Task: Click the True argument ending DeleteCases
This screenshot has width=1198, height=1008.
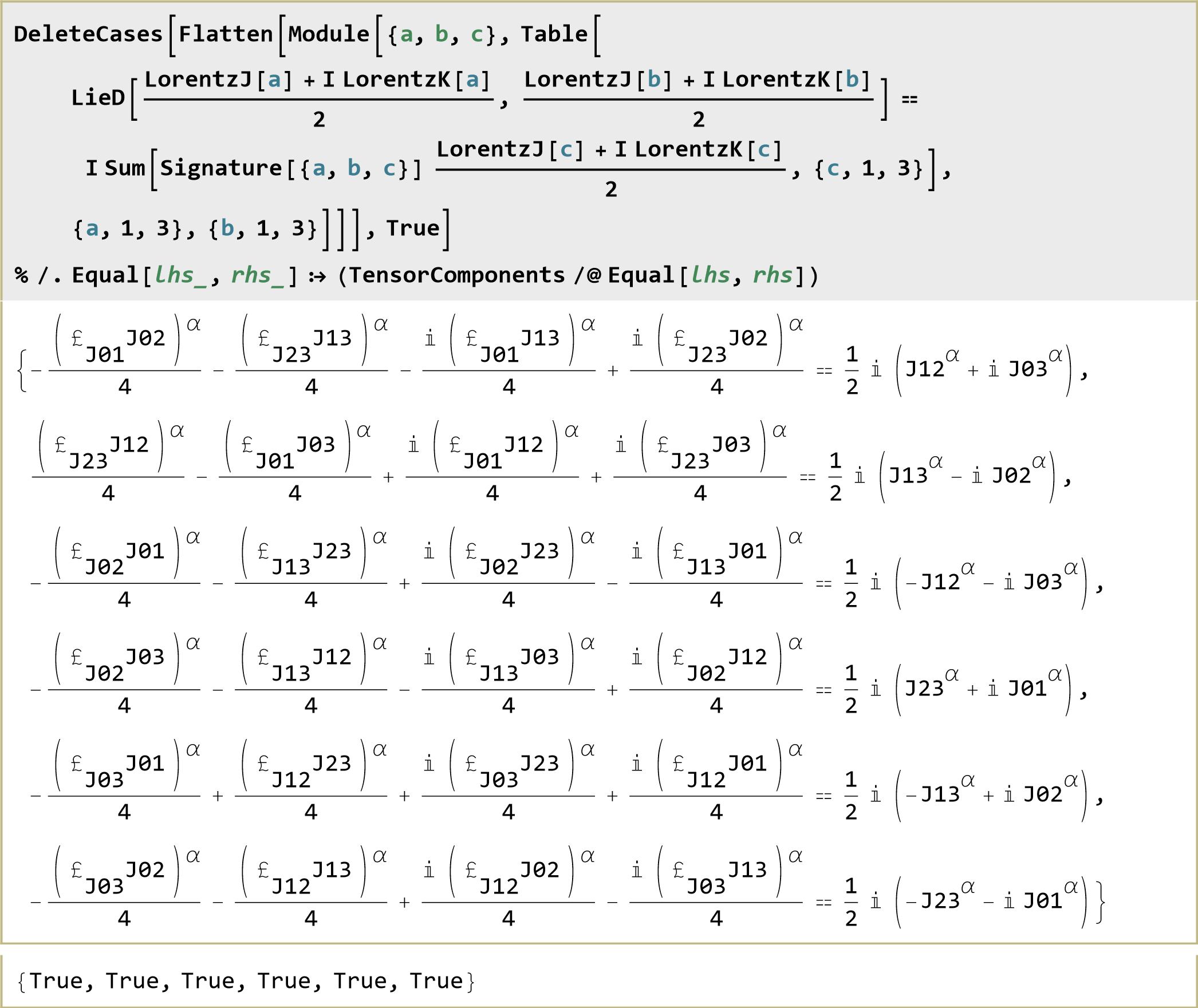Action: coord(412,228)
